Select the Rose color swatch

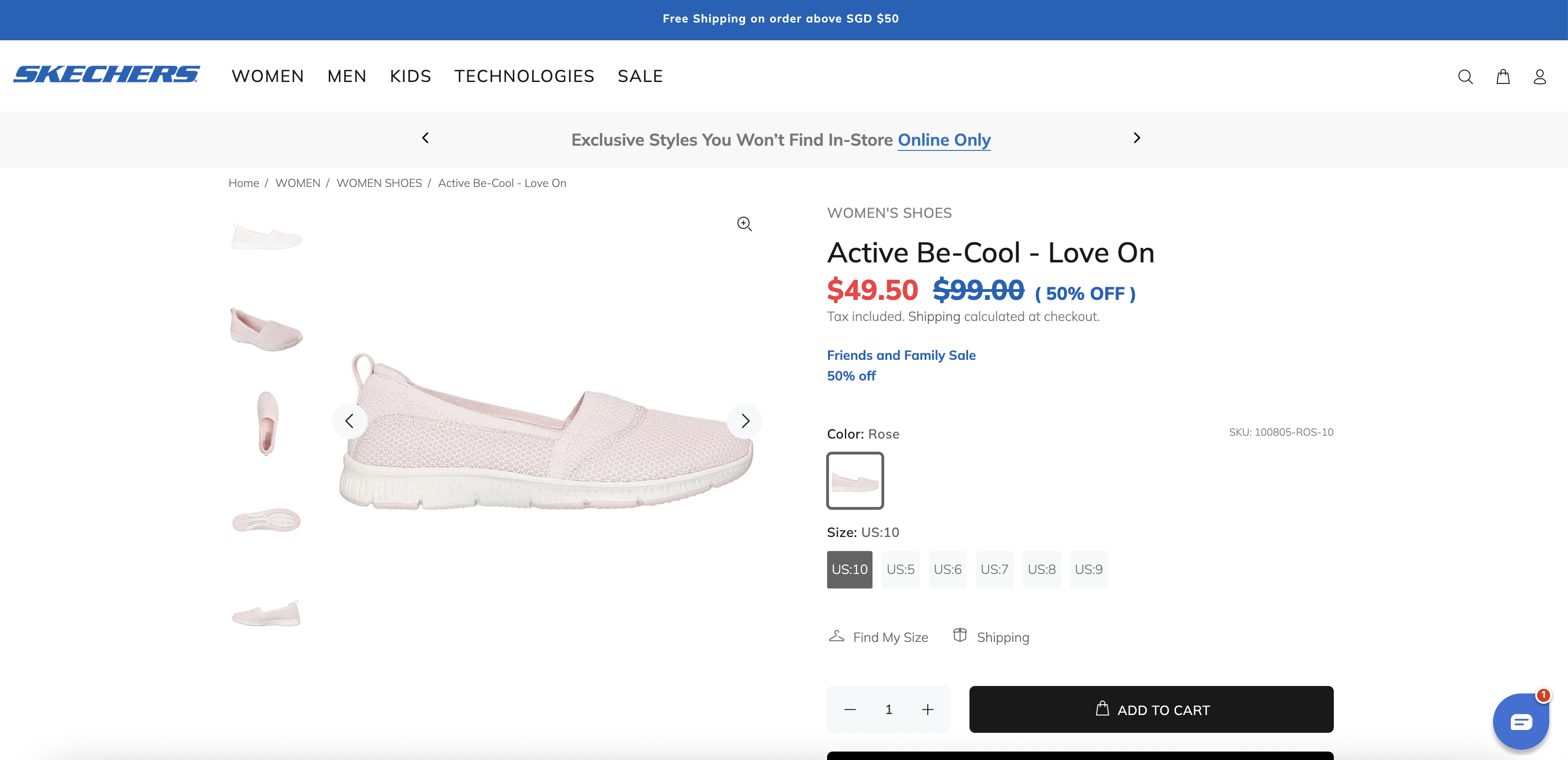point(855,480)
